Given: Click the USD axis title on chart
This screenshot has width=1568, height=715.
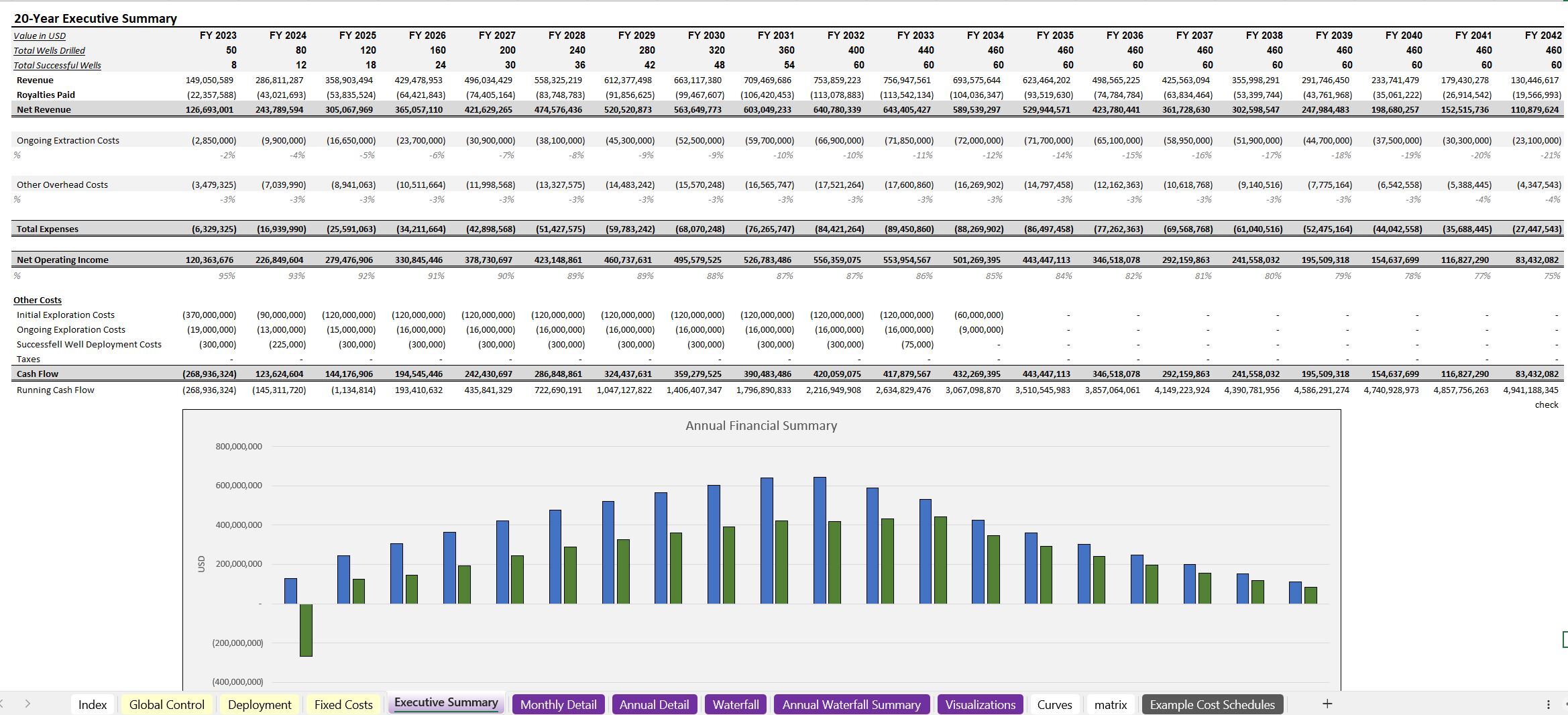Looking at the screenshot, I should click(x=201, y=564).
